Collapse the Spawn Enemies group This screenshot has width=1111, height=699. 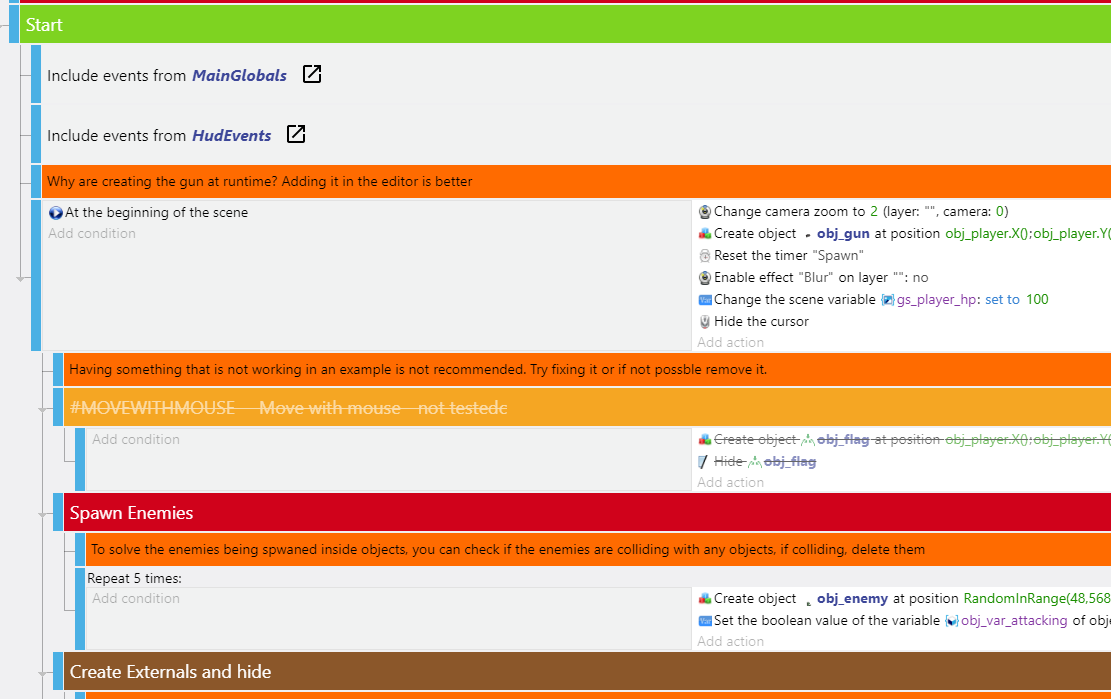(57, 510)
